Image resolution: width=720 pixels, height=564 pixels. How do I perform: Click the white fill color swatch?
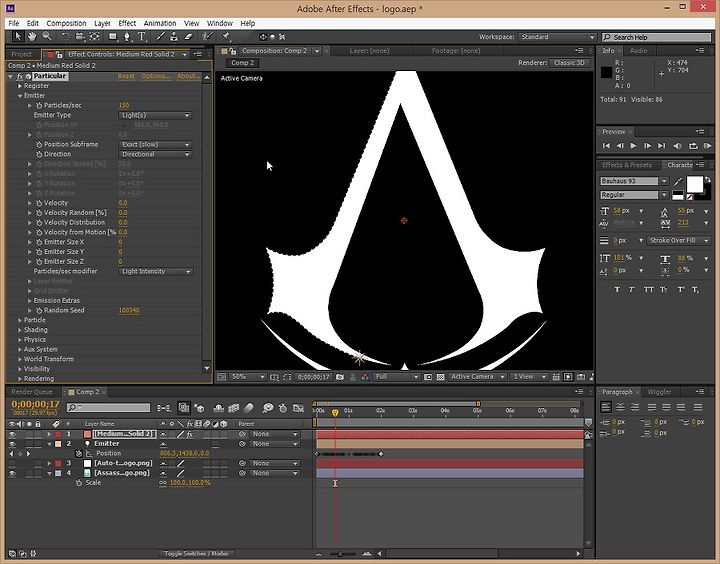(x=694, y=185)
